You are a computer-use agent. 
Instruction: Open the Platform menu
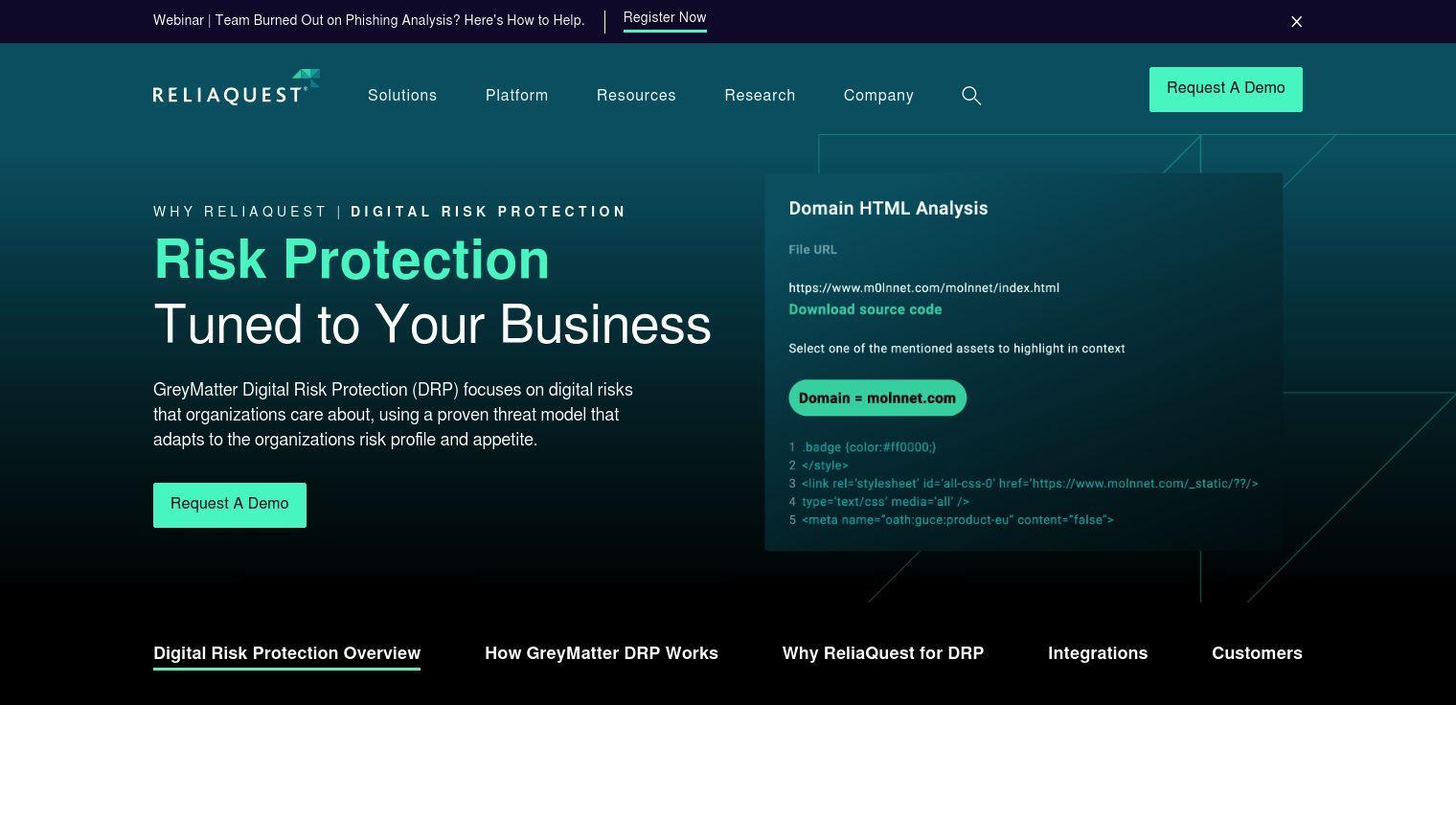(517, 96)
